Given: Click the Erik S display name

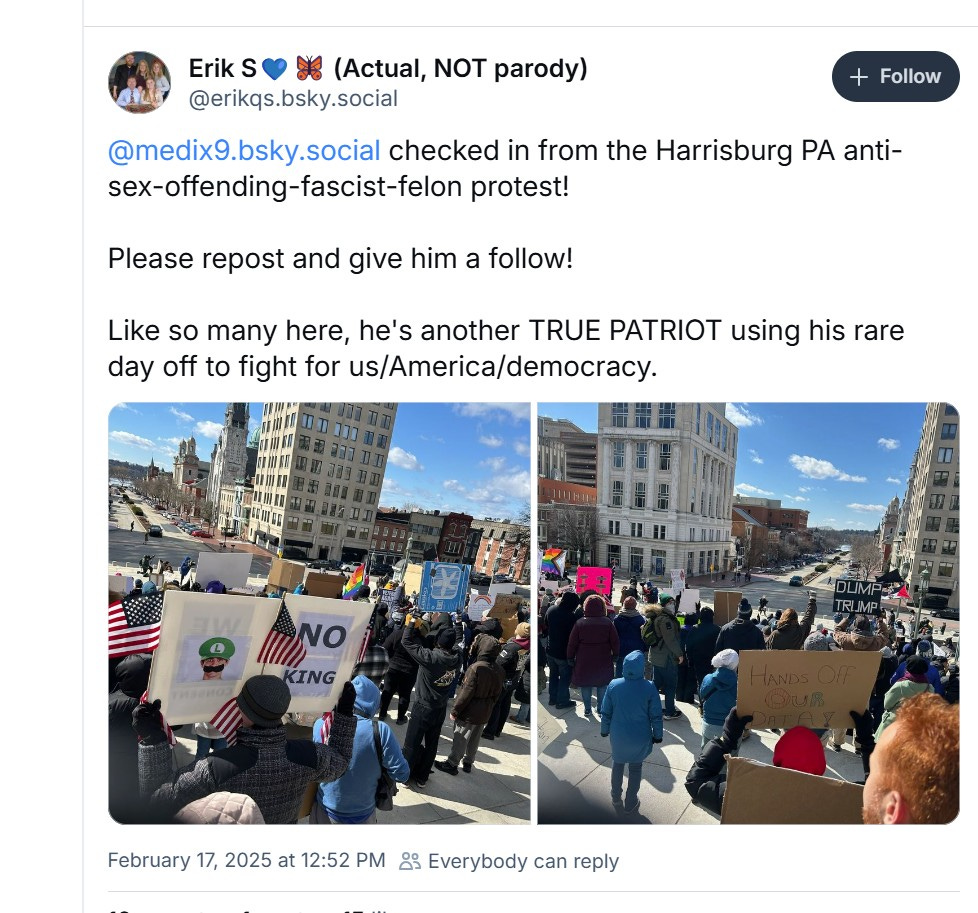Looking at the screenshot, I should click(x=223, y=69).
